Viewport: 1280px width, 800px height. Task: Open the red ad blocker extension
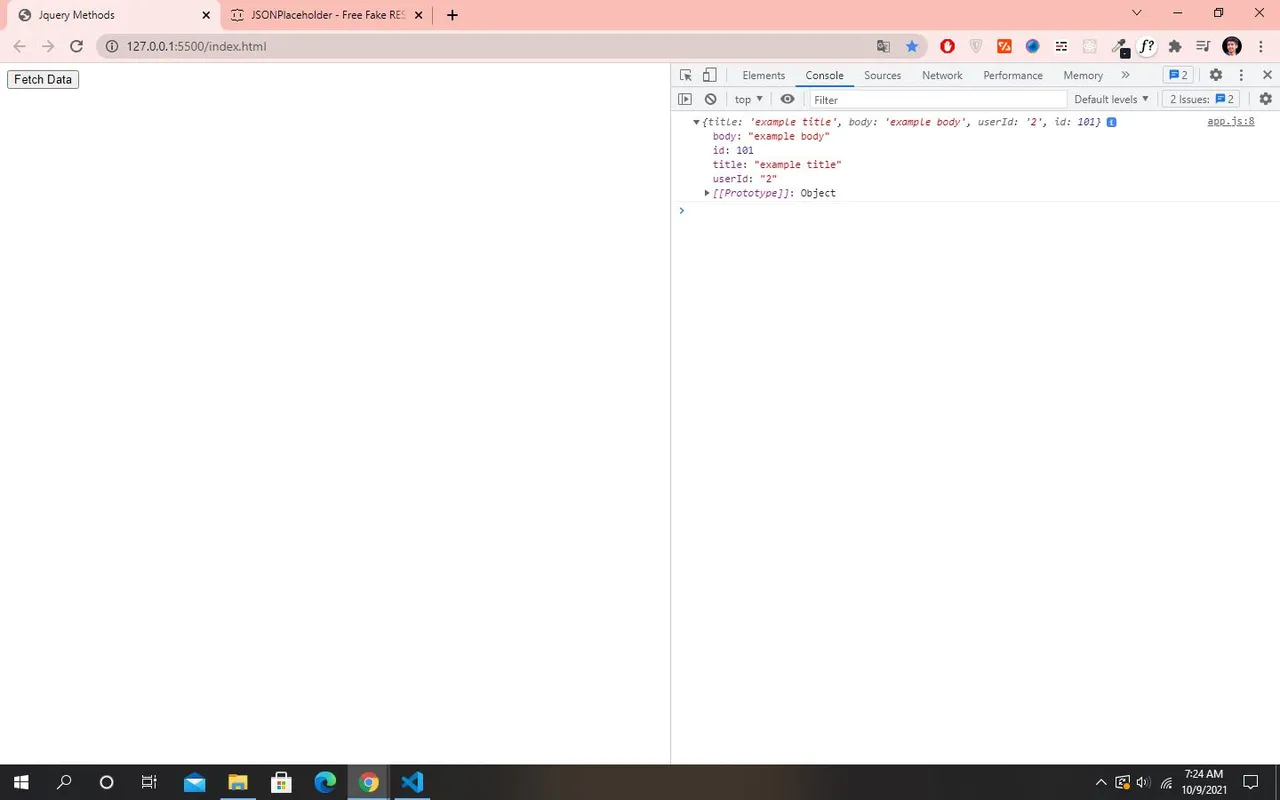[947, 46]
